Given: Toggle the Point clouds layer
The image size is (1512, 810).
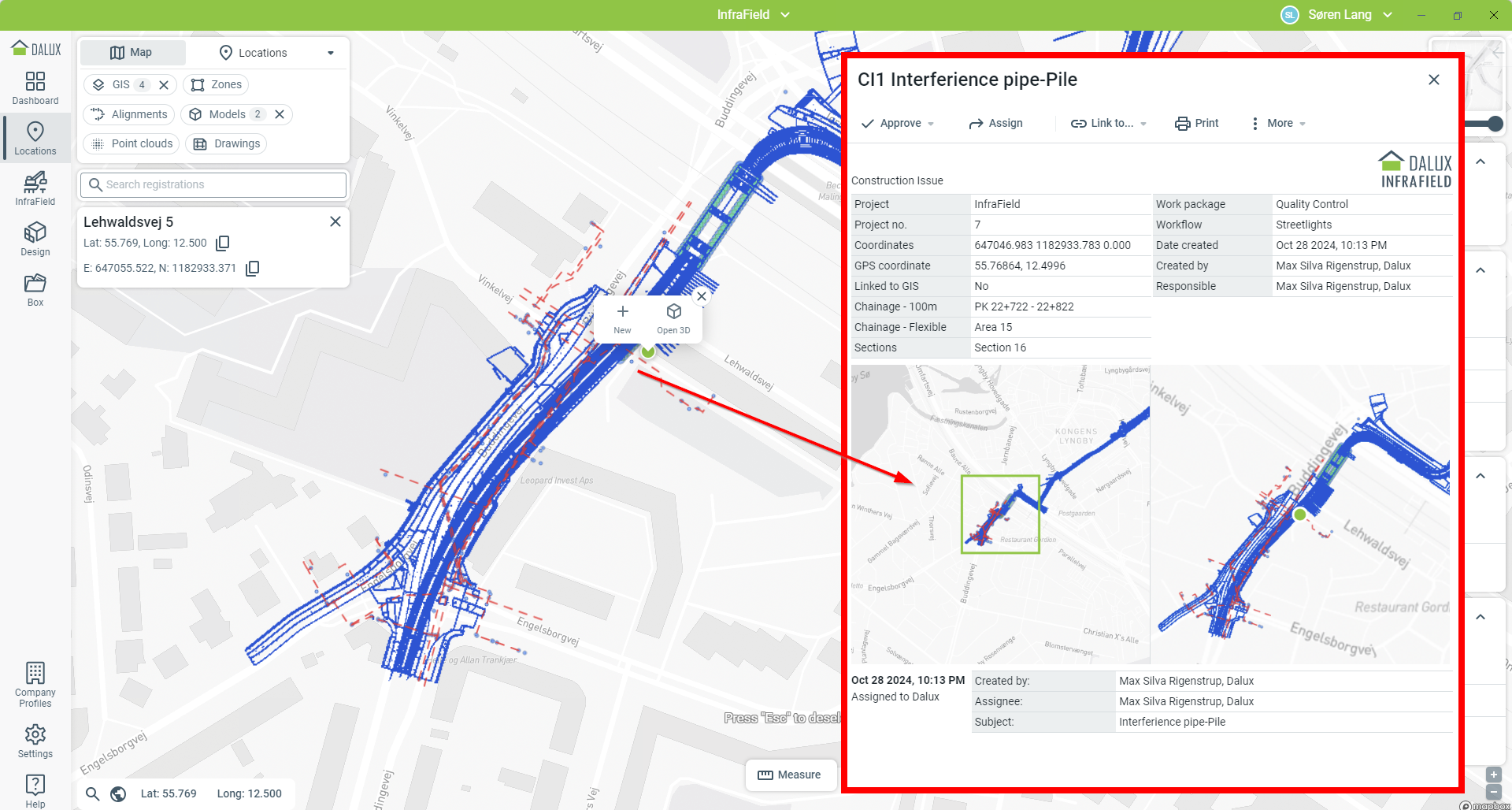Looking at the screenshot, I should 132,143.
